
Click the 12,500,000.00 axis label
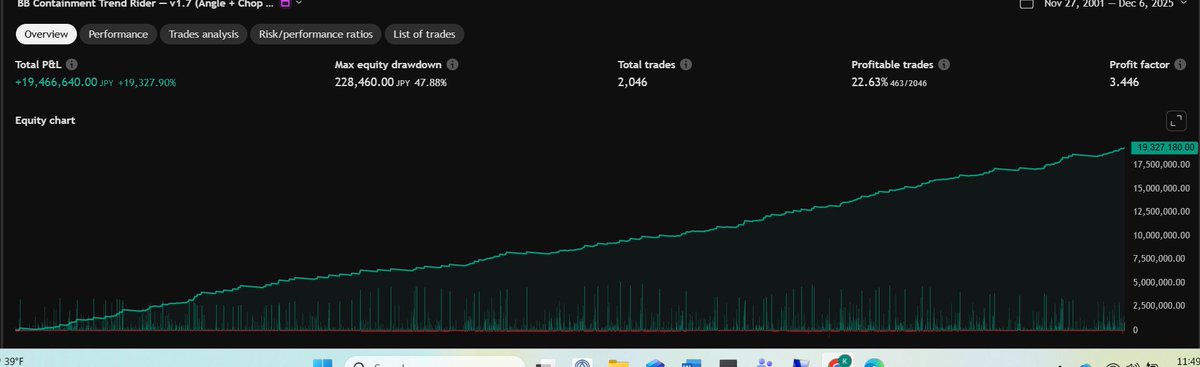coord(1162,212)
